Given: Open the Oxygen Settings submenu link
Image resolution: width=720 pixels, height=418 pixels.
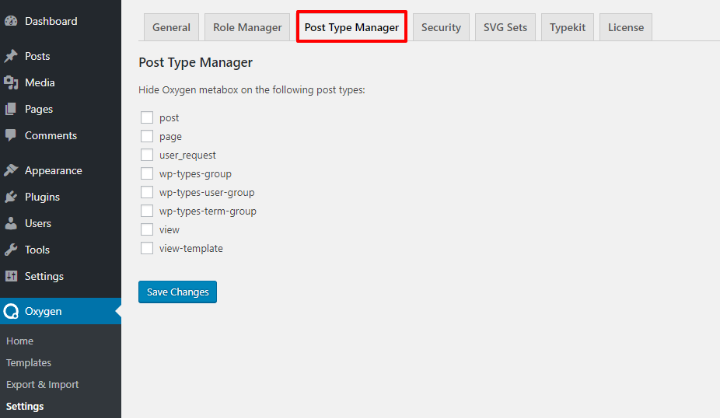Looking at the screenshot, I should pyautogui.click(x=25, y=406).
